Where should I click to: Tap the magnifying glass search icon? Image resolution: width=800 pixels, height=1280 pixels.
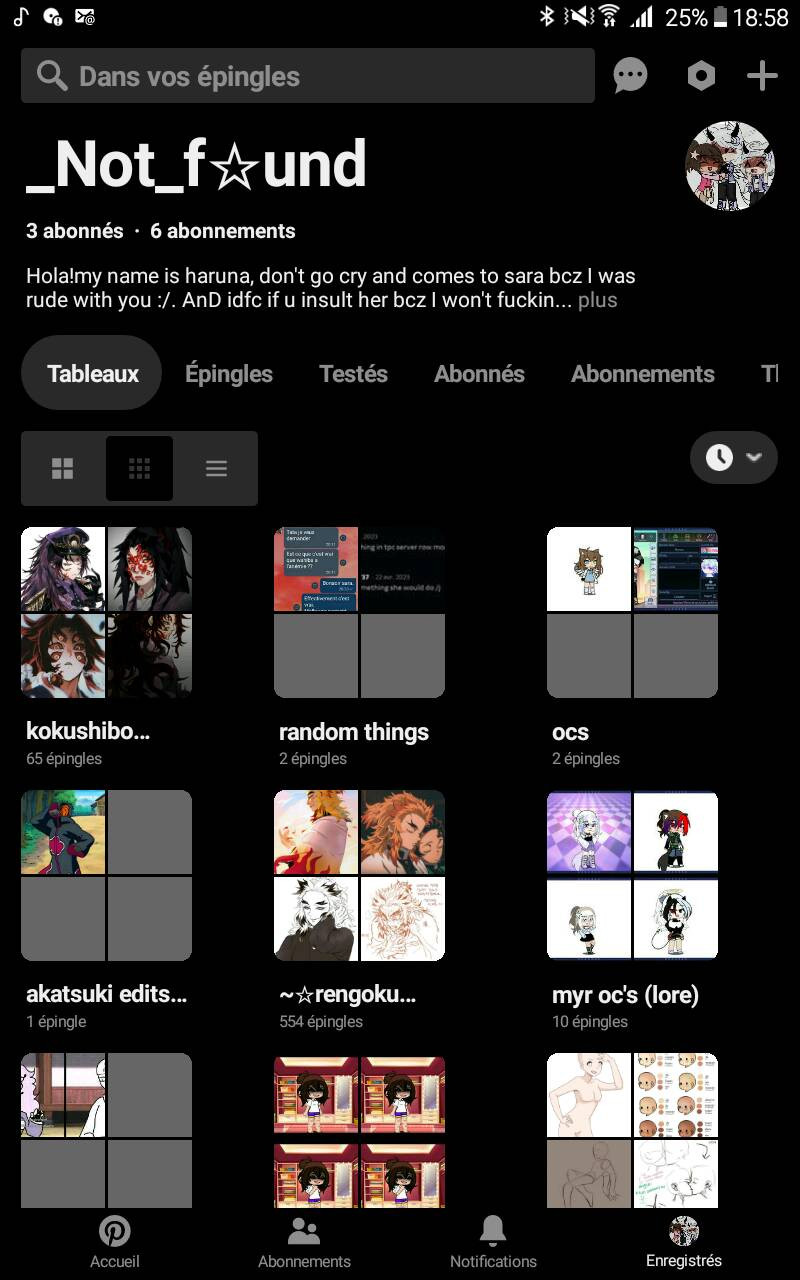coord(51,76)
